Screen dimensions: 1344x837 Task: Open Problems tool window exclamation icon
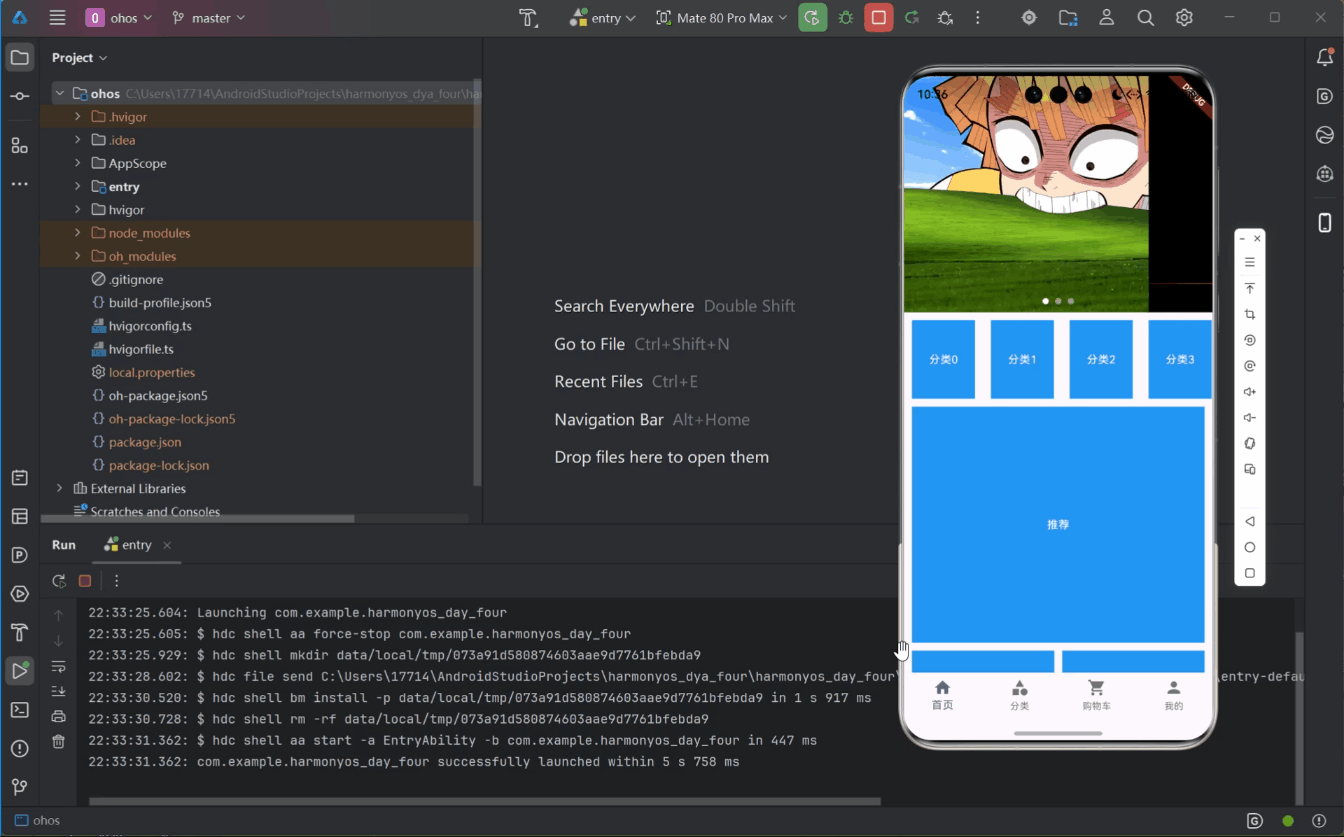point(19,748)
